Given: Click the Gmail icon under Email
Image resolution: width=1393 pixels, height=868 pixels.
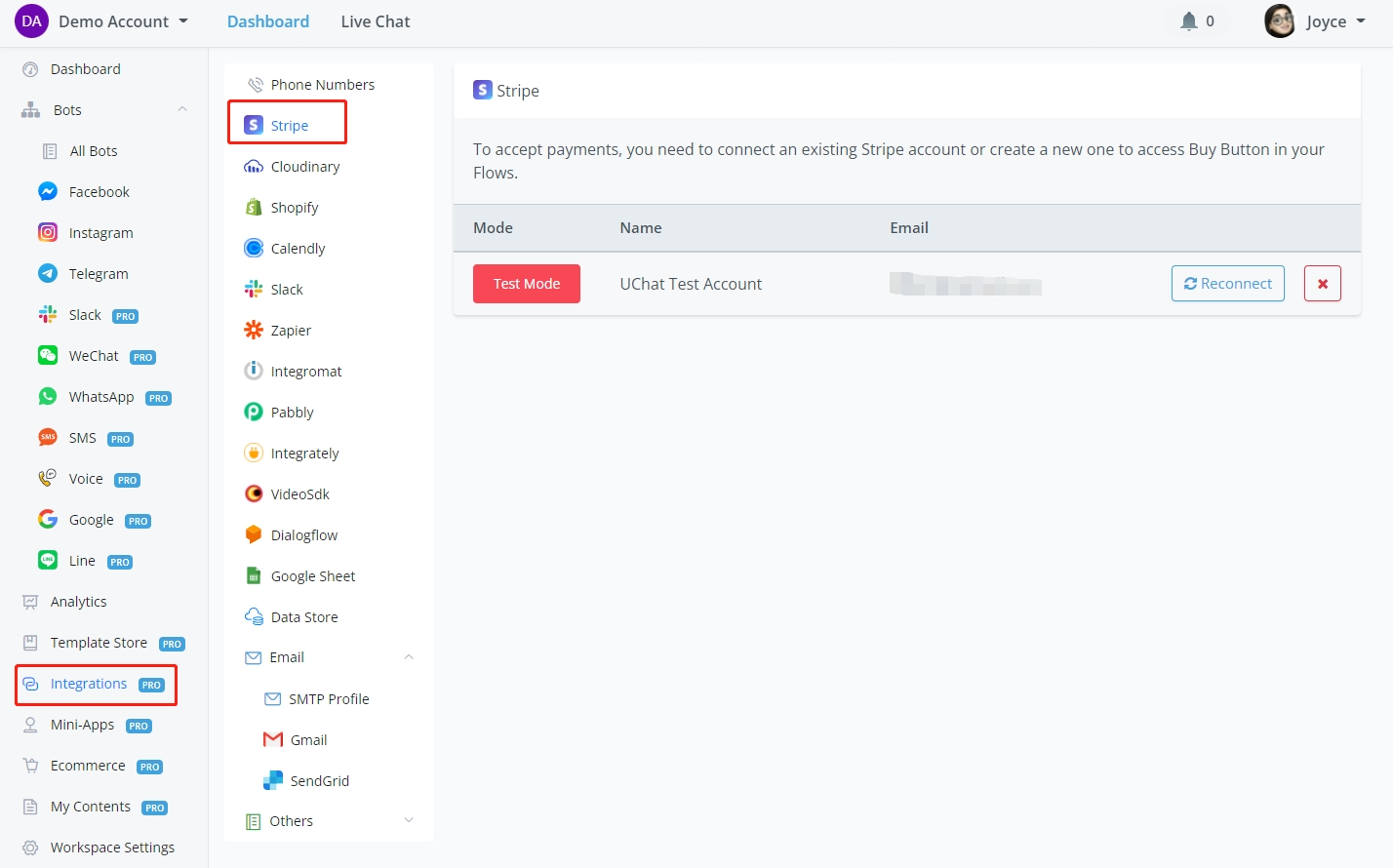Looking at the screenshot, I should pyautogui.click(x=273, y=740).
